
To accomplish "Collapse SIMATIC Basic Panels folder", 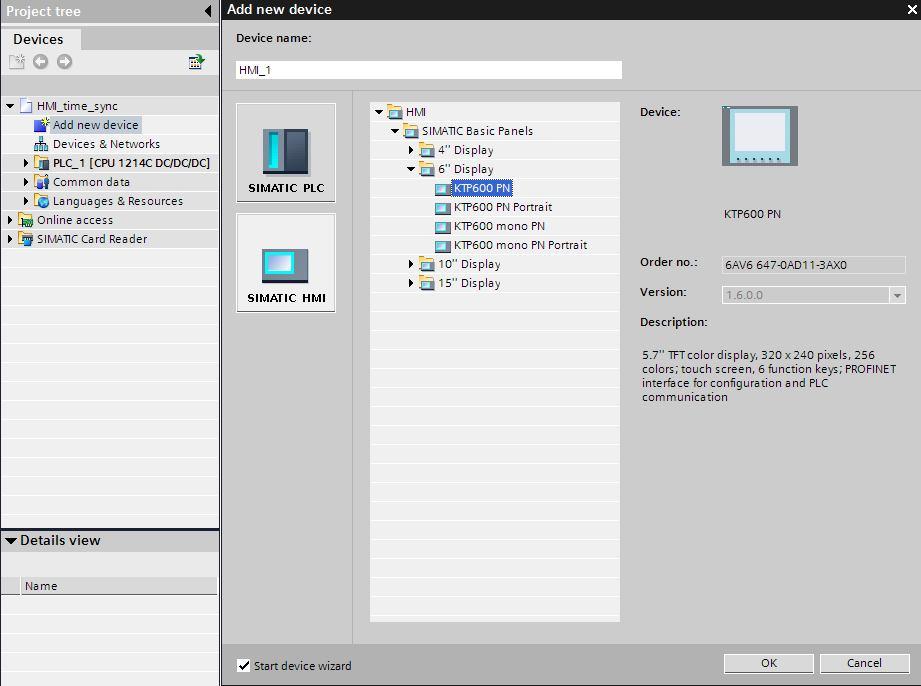I will coord(395,131).
